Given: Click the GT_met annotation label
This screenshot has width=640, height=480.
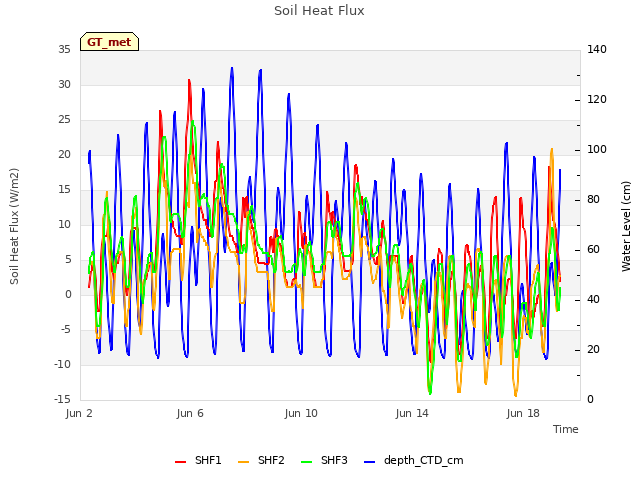Looking at the screenshot, I should (x=109, y=42).
